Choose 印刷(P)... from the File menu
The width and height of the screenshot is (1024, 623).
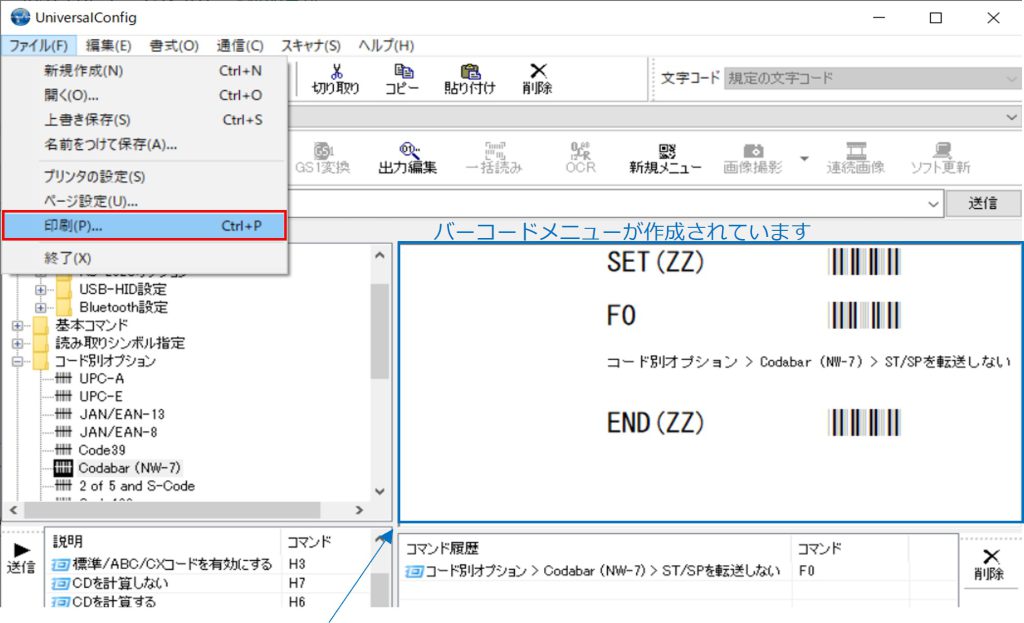click(144, 226)
